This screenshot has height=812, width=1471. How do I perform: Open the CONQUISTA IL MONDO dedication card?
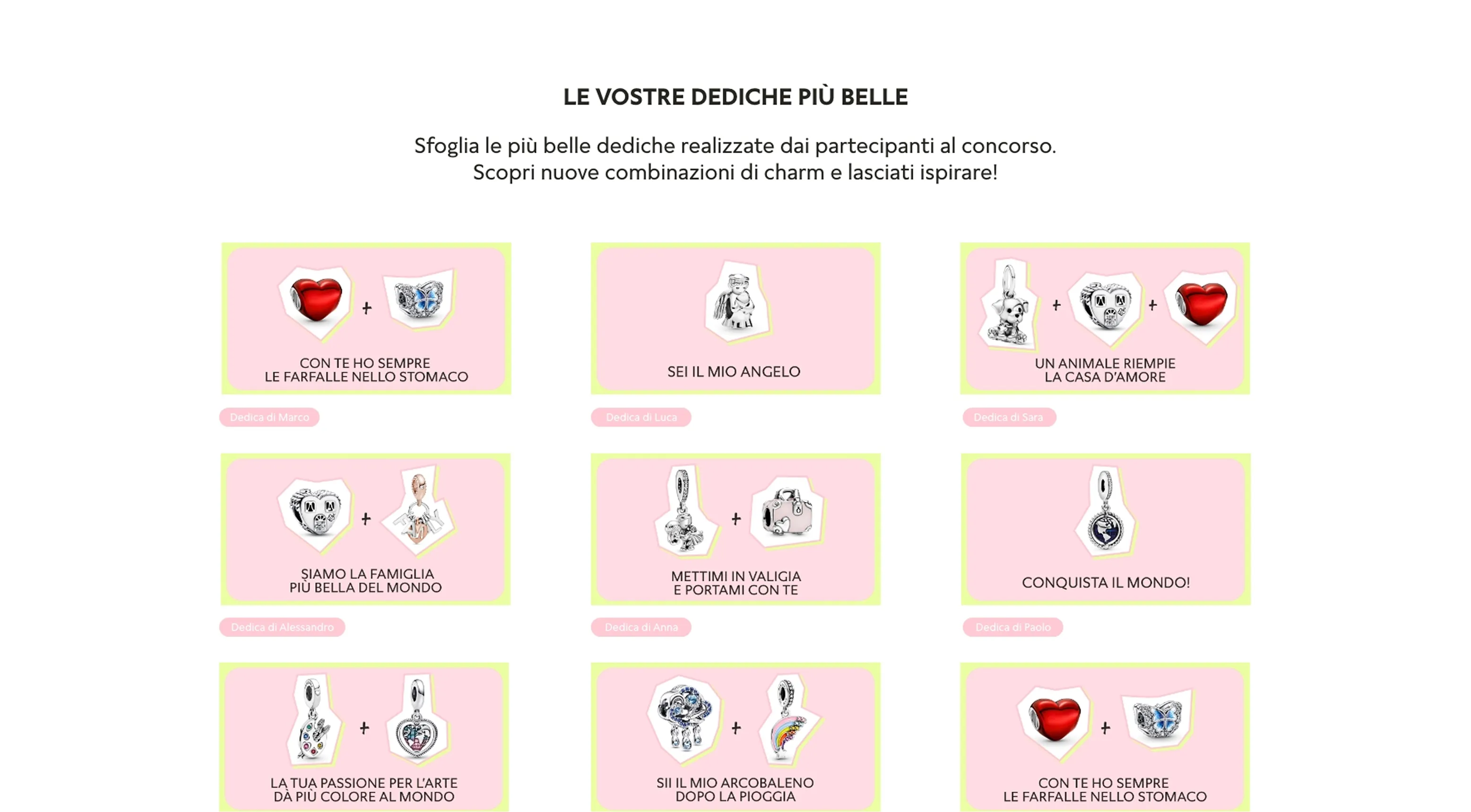click(1106, 529)
